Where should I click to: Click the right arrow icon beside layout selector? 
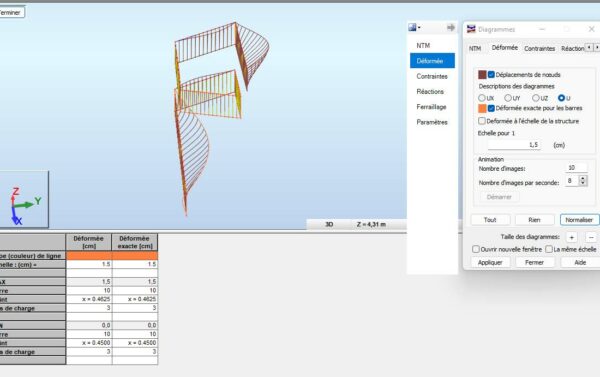(451, 27)
